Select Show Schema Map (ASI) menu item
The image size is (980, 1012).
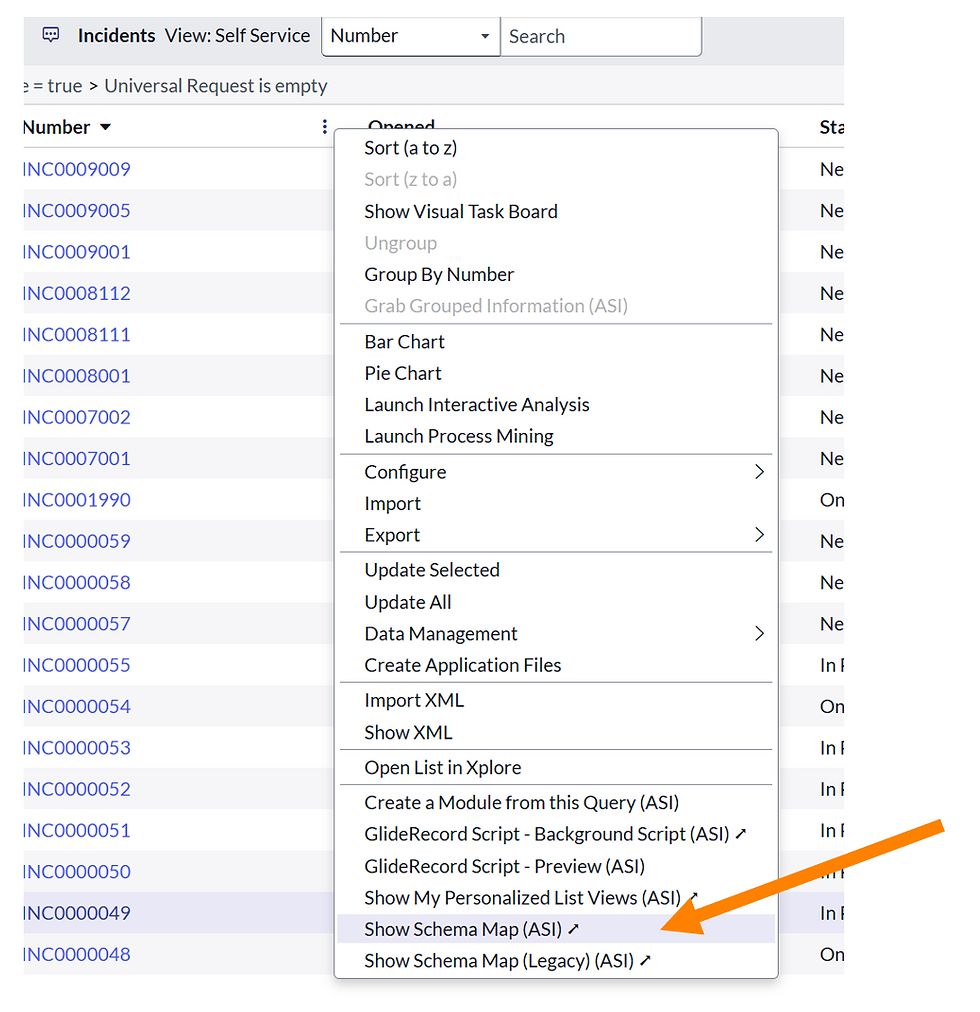point(462,929)
